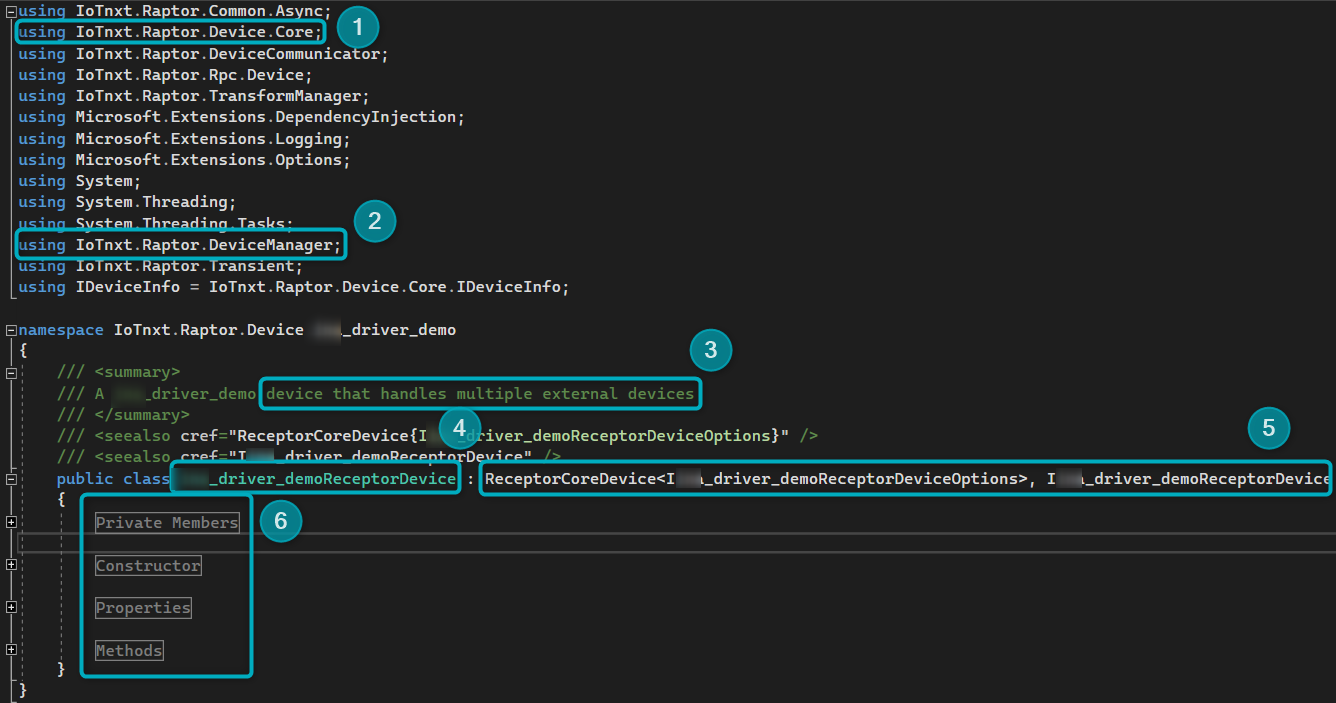
Task: Click the numbered callout badge 3
Action: click(711, 350)
